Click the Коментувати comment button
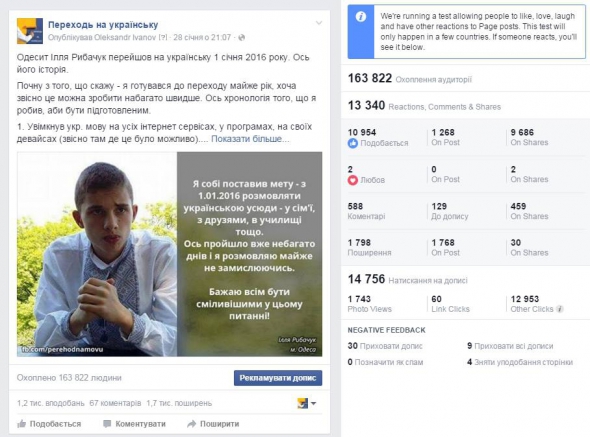The image size is (590, 437). 134,424
